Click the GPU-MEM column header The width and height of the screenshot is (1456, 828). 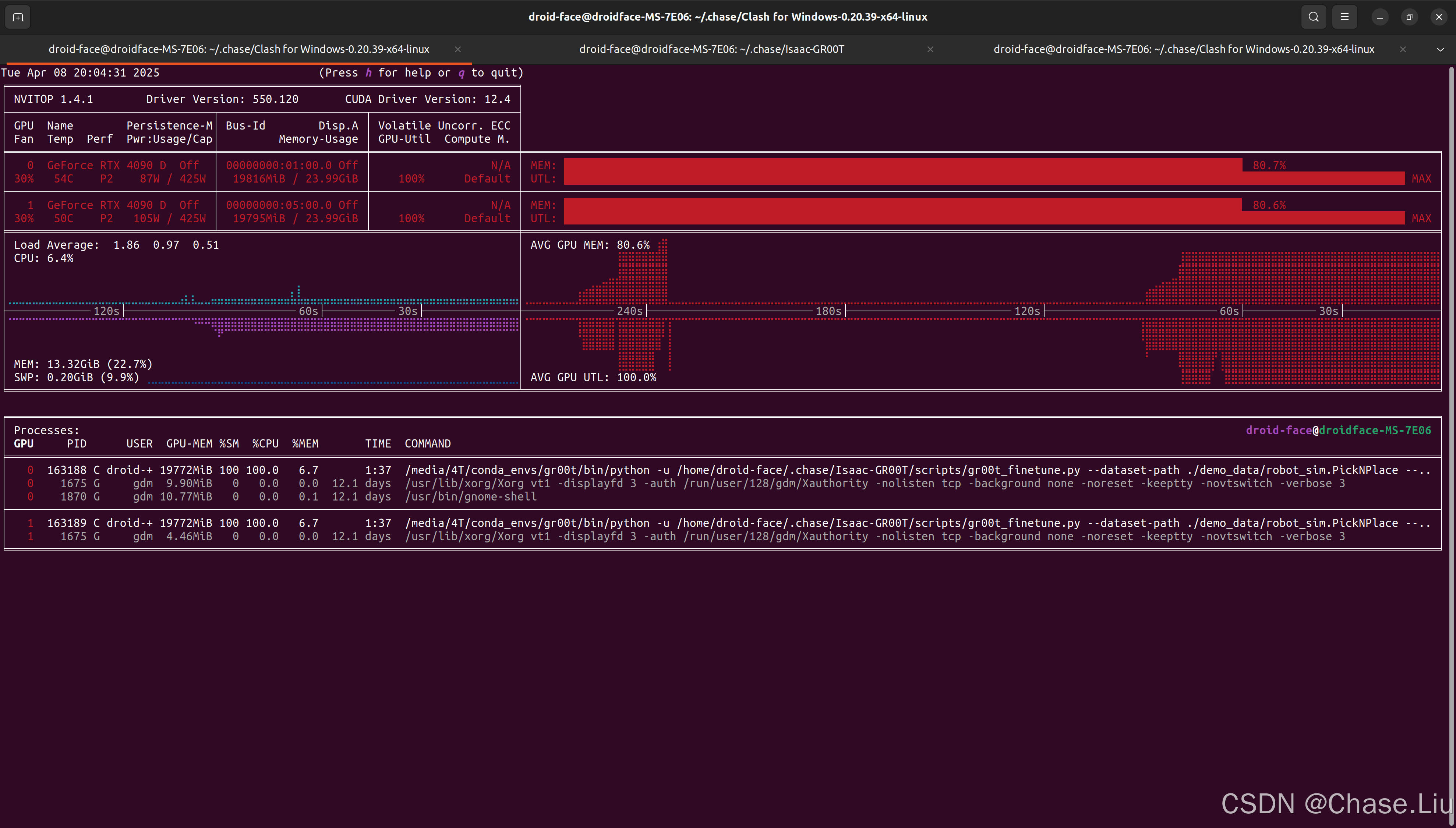[189, 443]
